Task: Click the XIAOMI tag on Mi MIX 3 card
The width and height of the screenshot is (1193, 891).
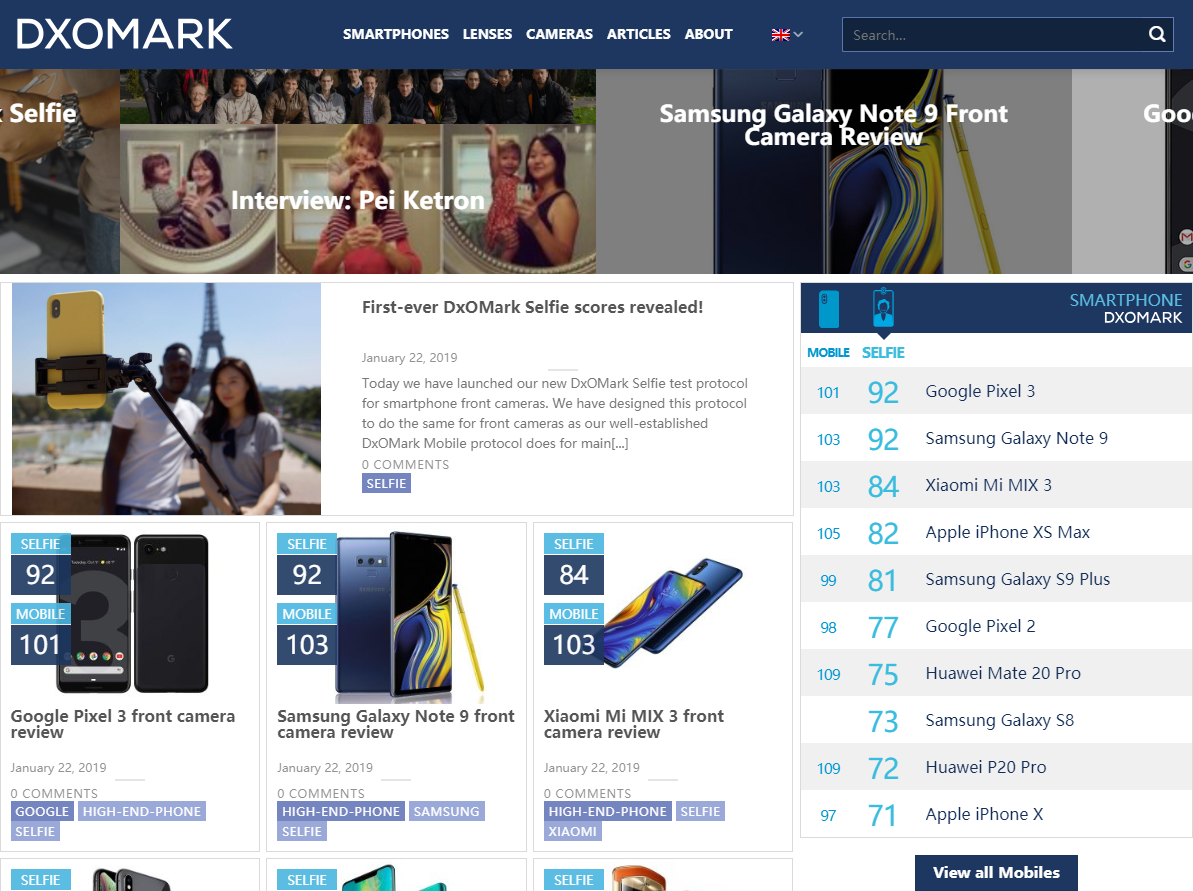Action: coord(572,832)
